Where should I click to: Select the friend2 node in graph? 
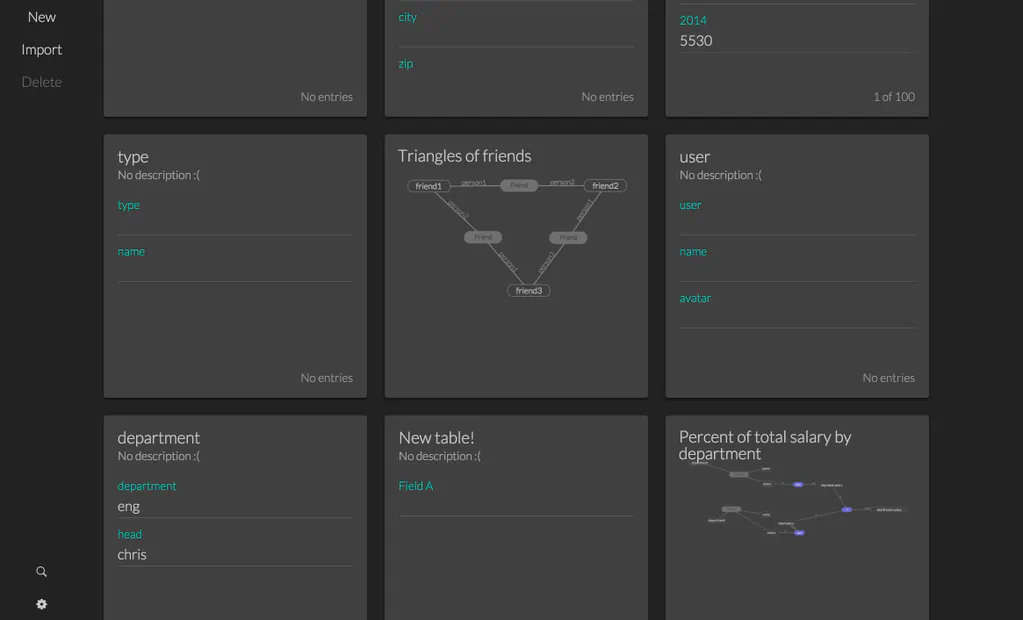pos(605,186)
